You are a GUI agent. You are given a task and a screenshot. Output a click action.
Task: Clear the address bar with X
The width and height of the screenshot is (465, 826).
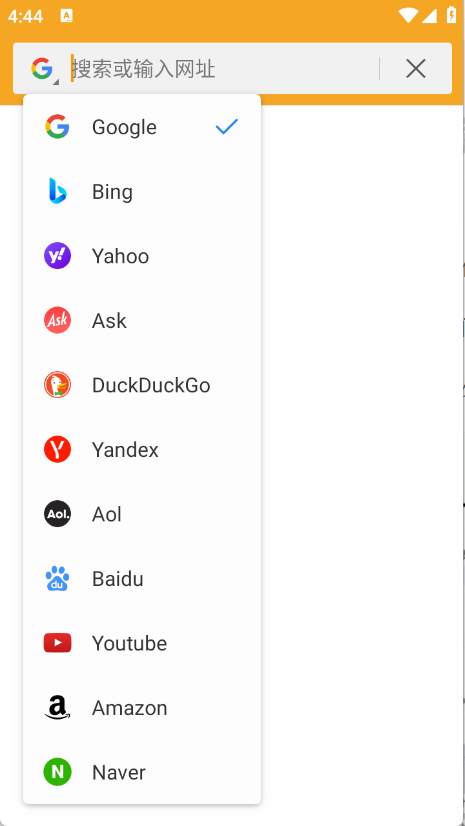pos(416,68)
